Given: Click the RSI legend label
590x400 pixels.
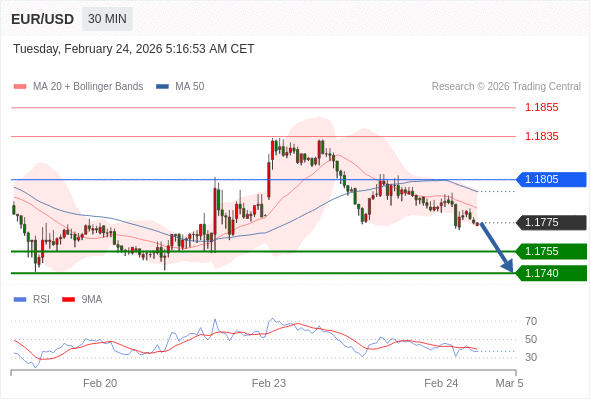Looking at the screenshot, I should coord(41,300).
